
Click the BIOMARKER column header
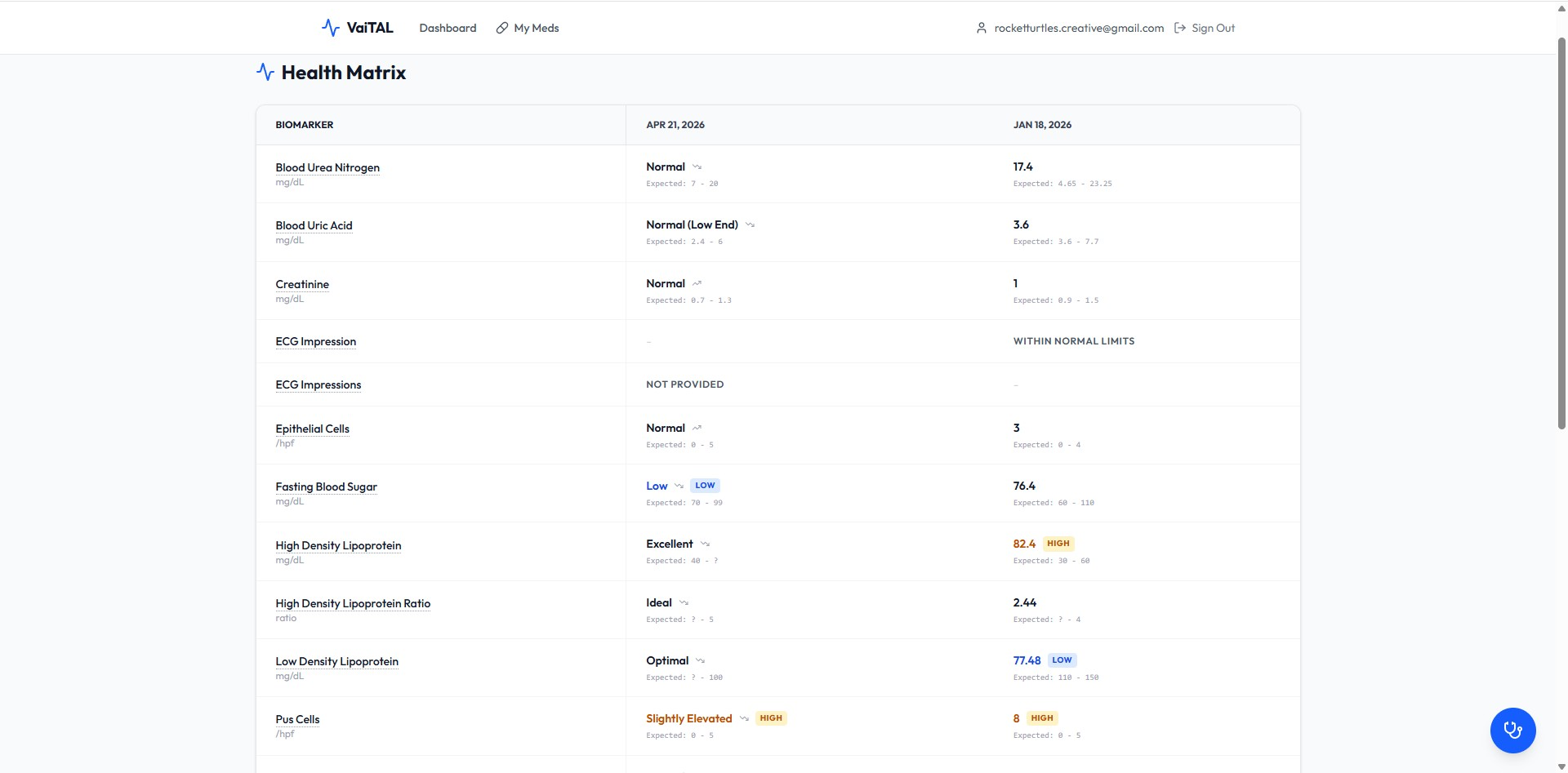click(x=304, y=125)
